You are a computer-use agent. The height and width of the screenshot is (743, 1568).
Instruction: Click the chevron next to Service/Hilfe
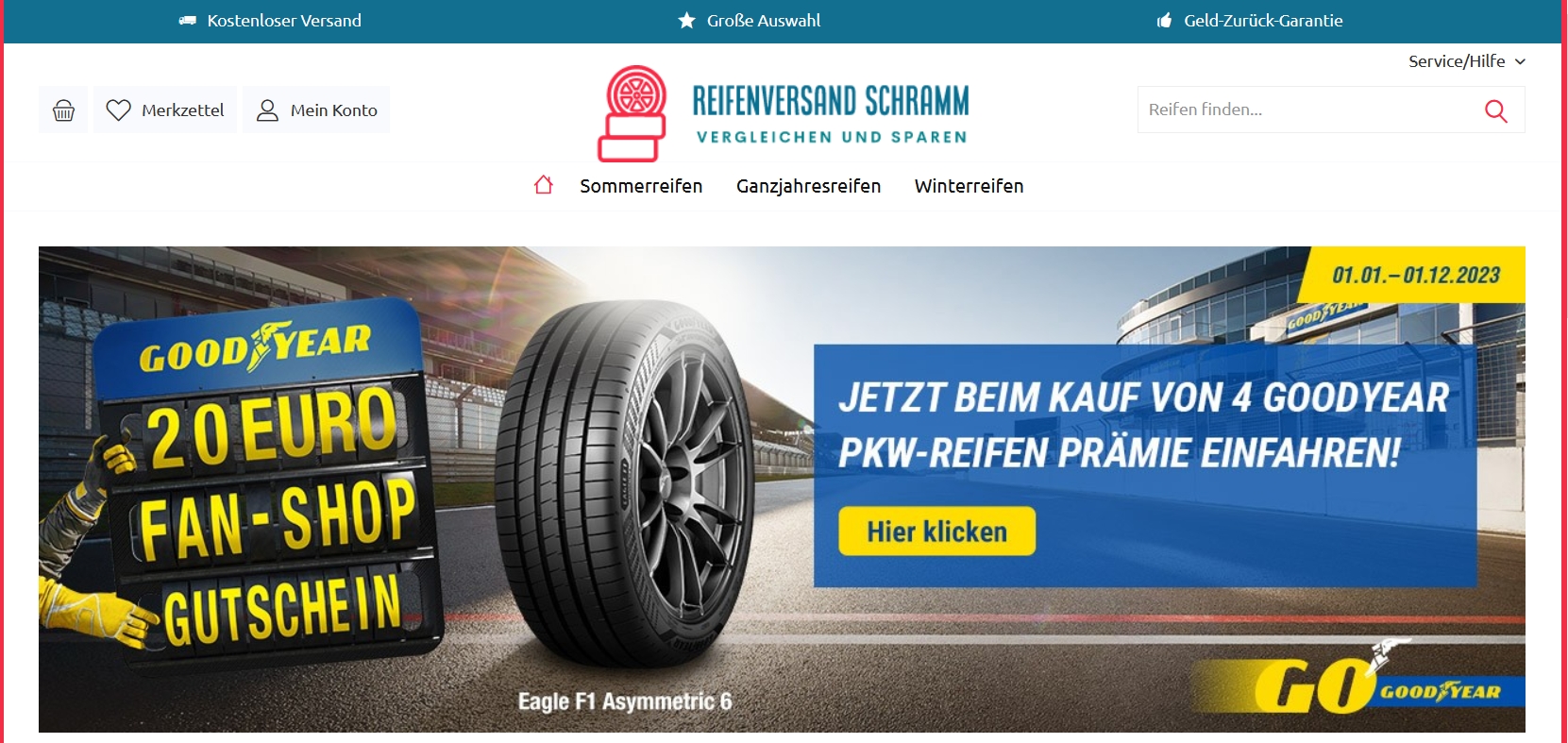point(1520,62)
